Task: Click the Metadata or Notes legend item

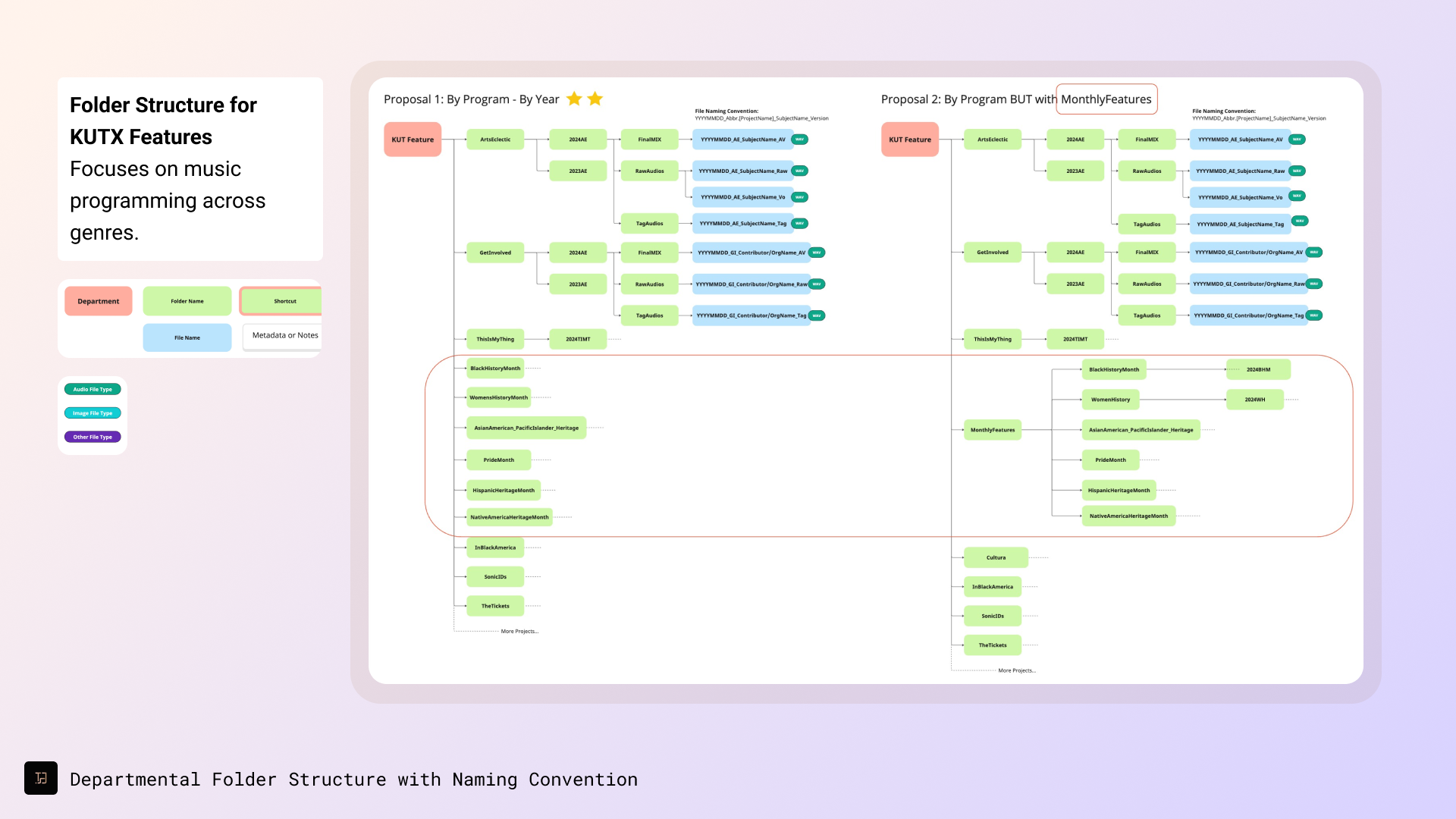Action: (285, 335)
